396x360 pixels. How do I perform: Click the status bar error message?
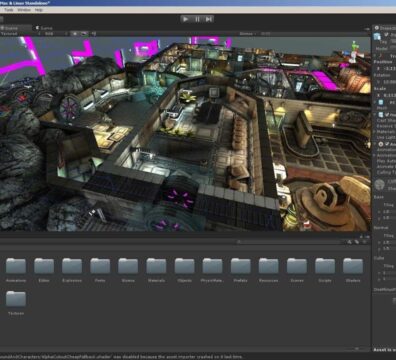point(122,357)
